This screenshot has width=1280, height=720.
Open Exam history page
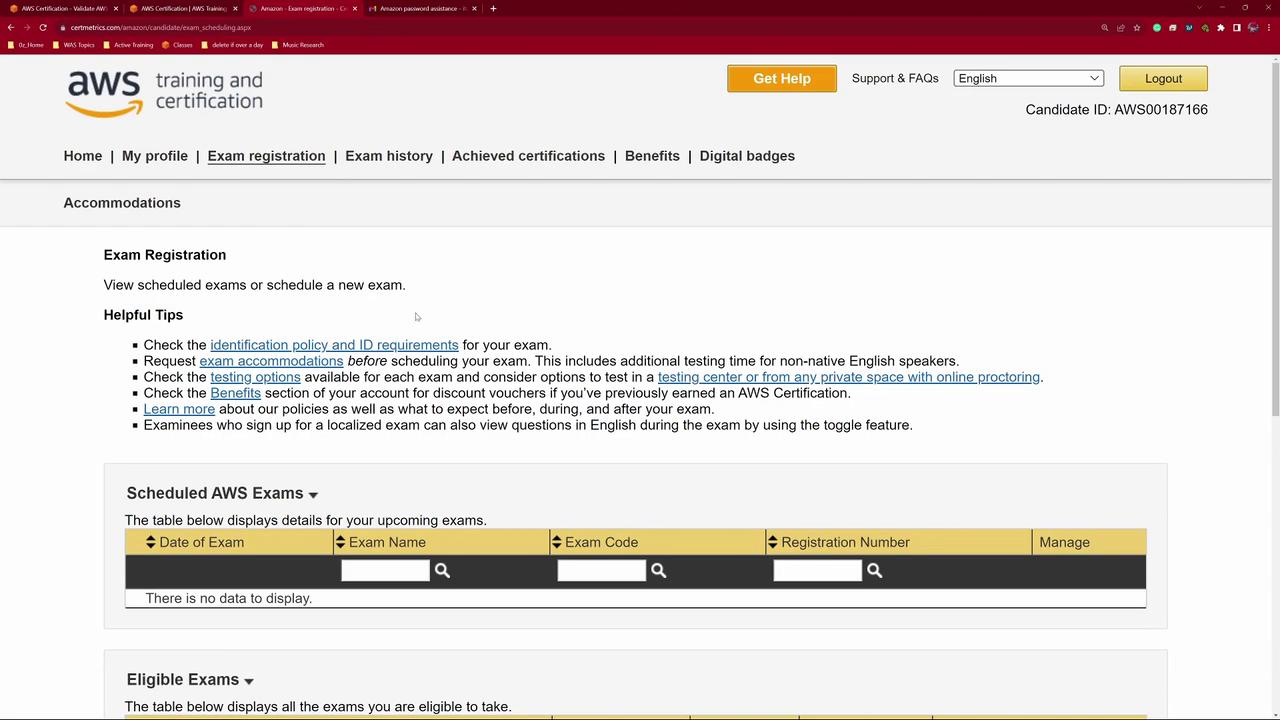pyautogui.click(x=389, y=156)
